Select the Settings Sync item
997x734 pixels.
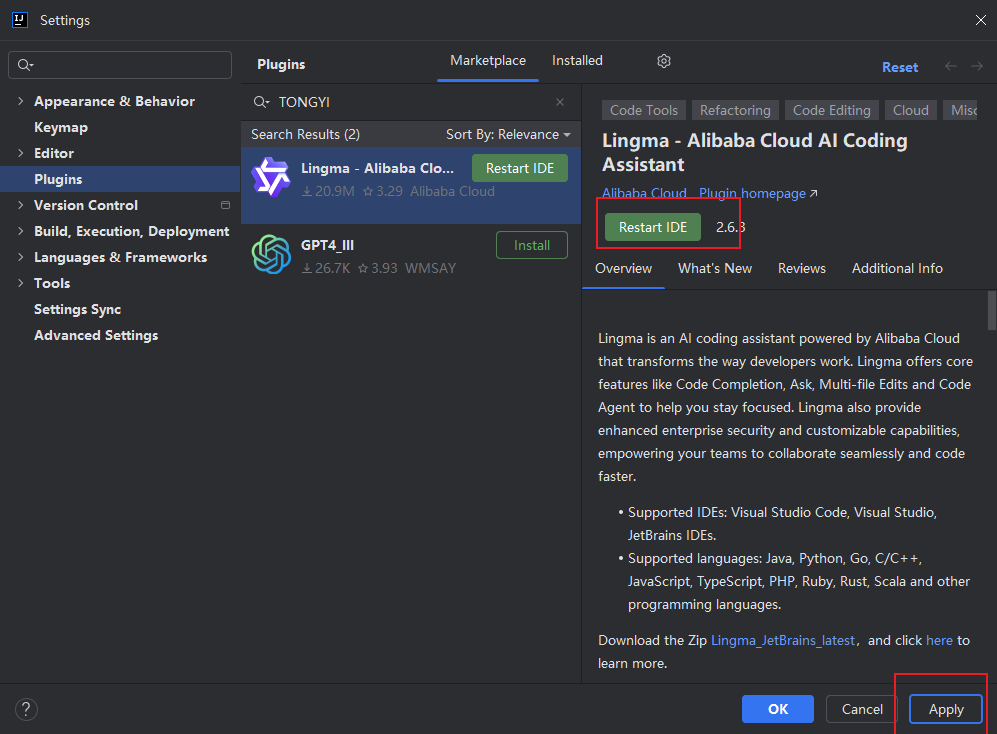[x=78, y=309]
